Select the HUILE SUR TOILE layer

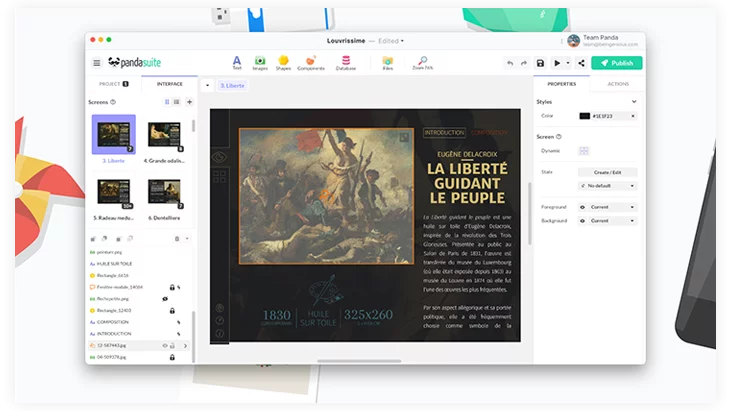tap(139, 264)
